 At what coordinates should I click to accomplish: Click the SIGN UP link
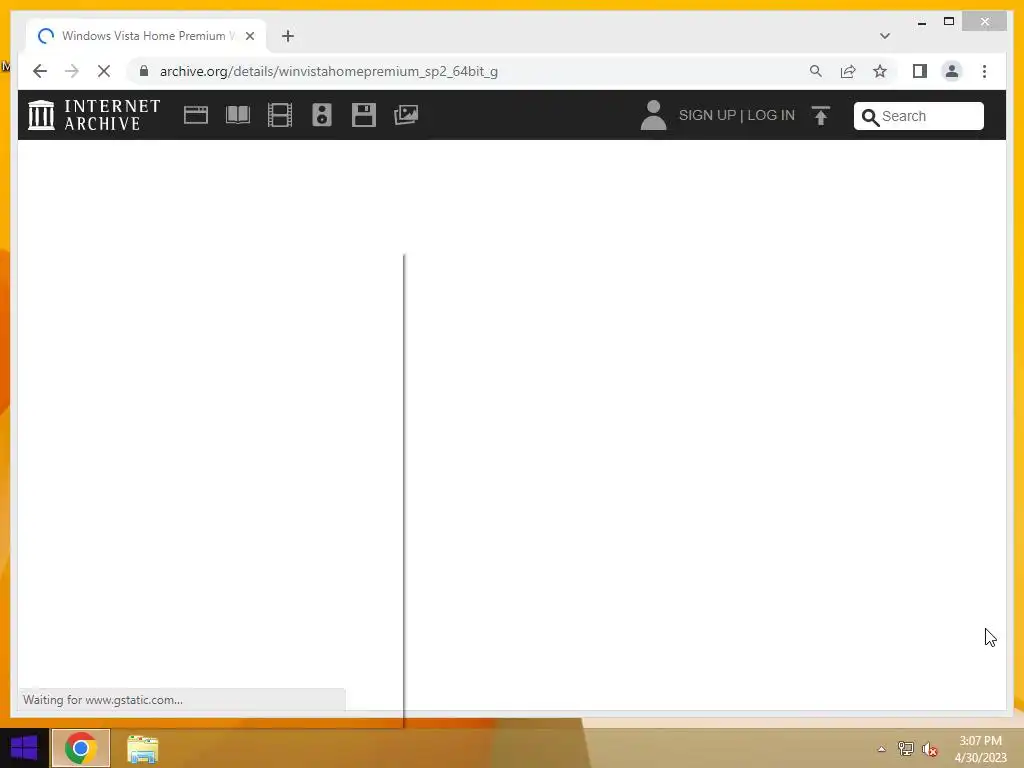(x=707, y=115)
